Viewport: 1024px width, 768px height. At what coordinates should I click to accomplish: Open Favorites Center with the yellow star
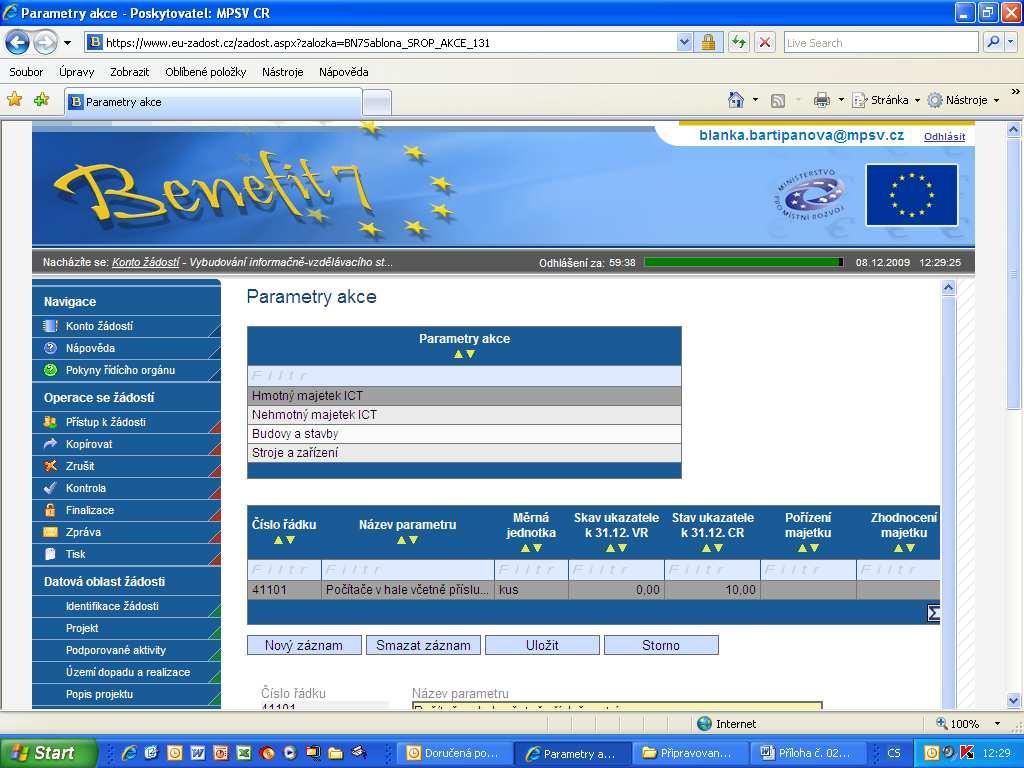[14, 100]
